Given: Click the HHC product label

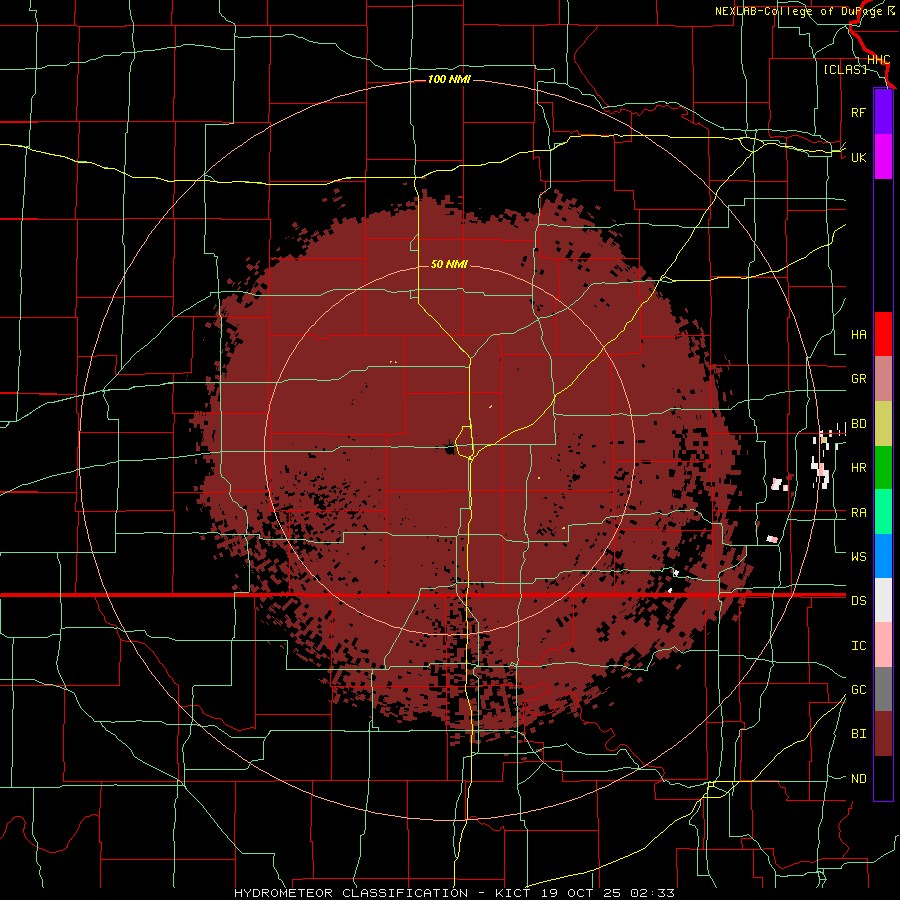Looking at the screenshot, I should 878,60.
